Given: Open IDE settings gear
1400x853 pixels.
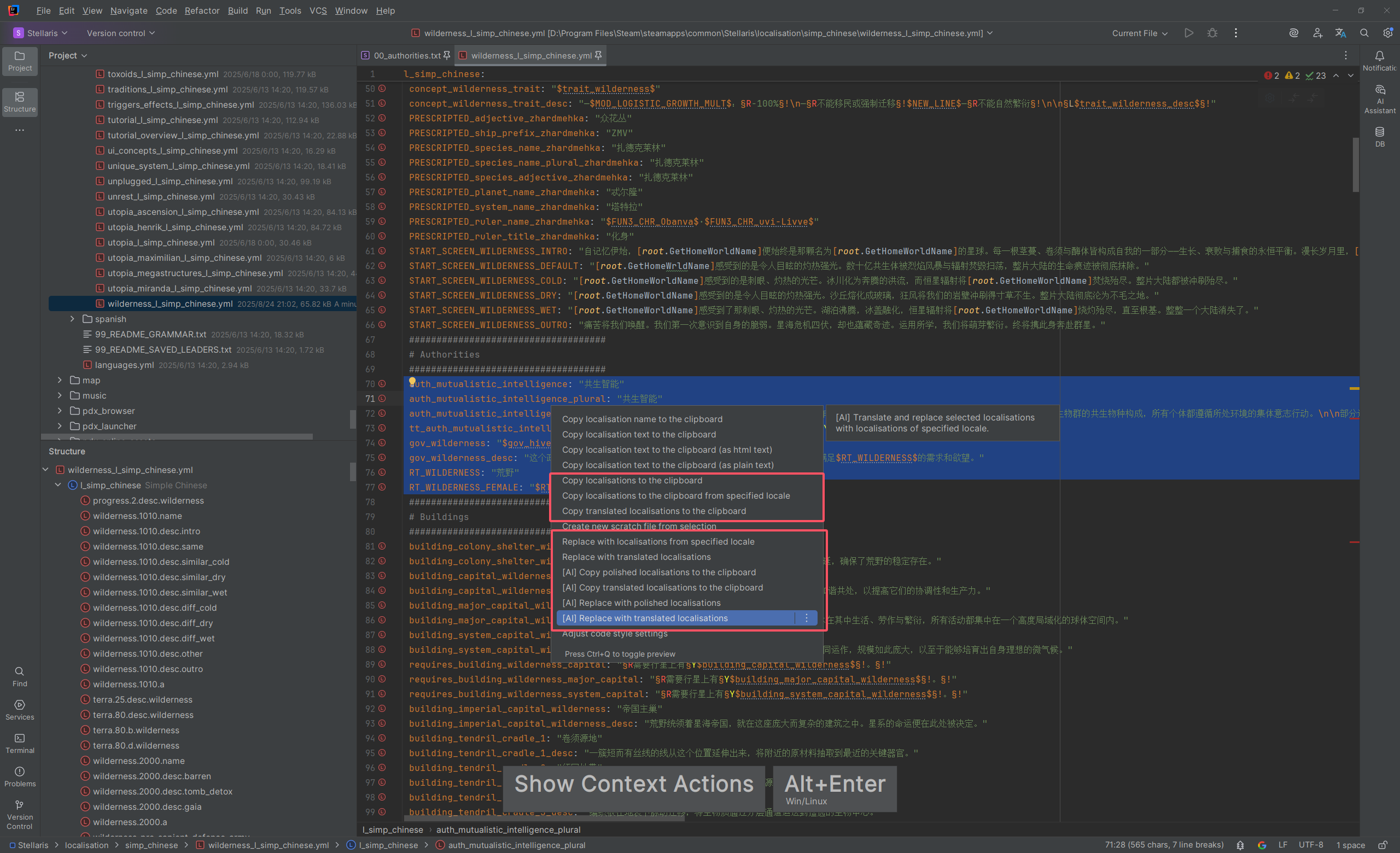Looking at the screenshot, I should (1387, 33).
